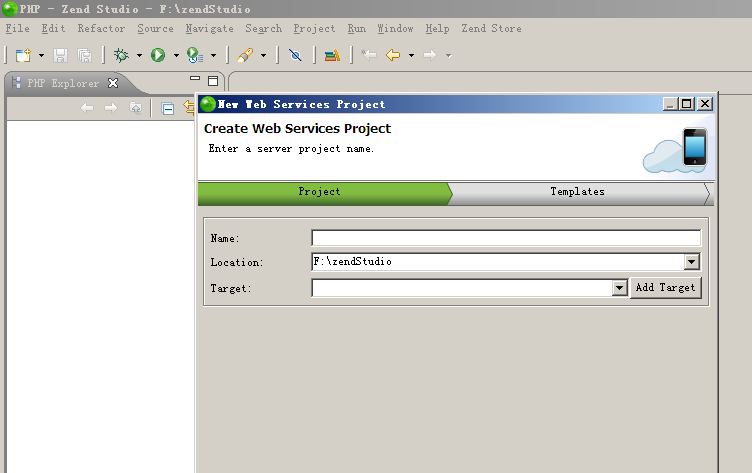Click the Location path field

pos(497,262)
